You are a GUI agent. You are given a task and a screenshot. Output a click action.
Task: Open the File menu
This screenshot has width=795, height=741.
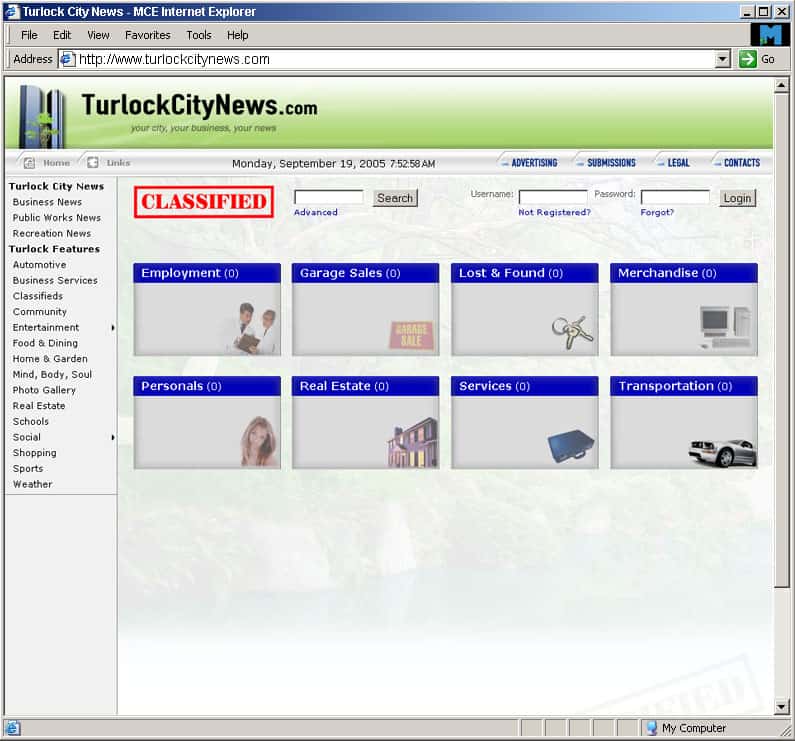pyautogui.click(x=29, y=35)
